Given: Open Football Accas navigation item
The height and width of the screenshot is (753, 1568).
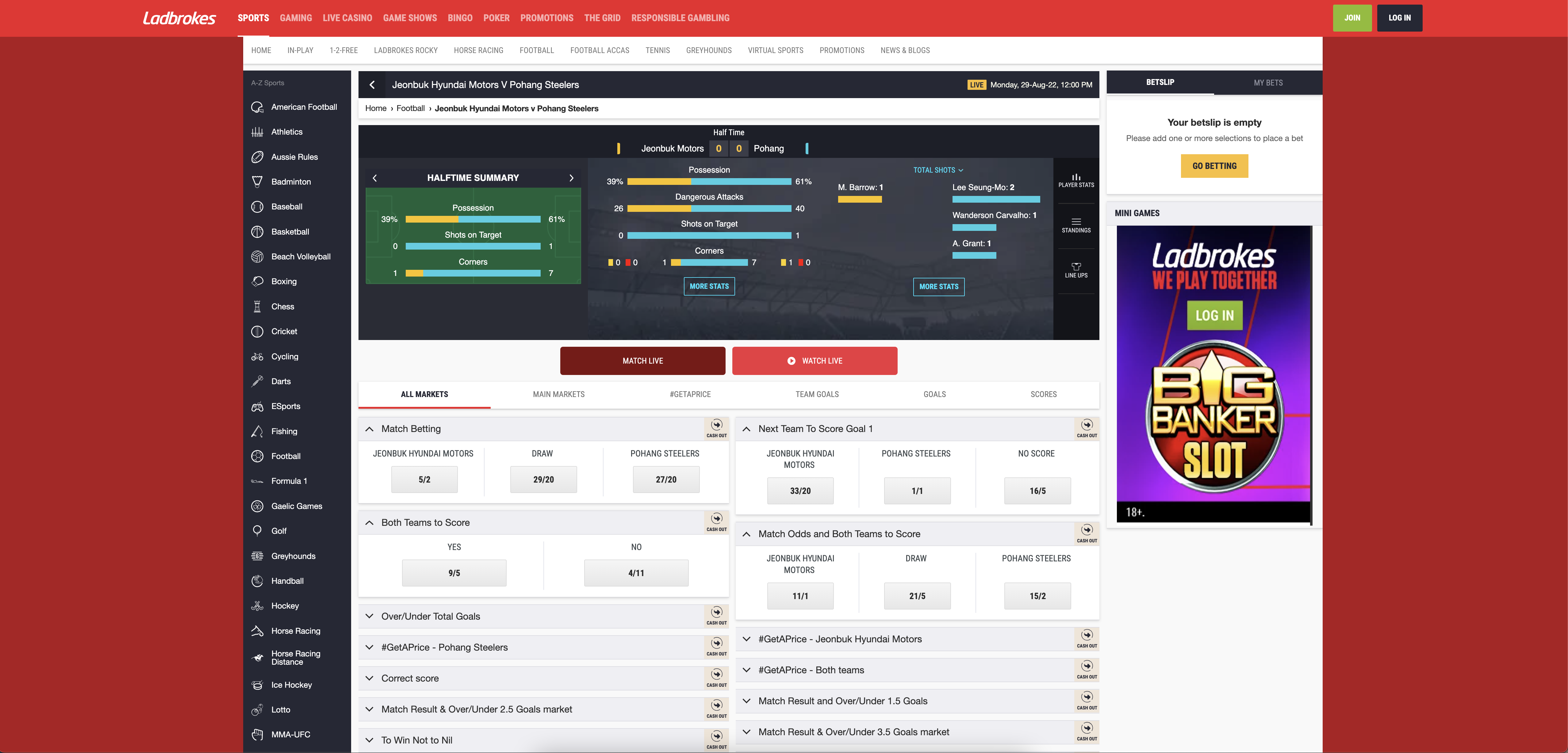Looking at the screenshot, I should tap(600, 51).
